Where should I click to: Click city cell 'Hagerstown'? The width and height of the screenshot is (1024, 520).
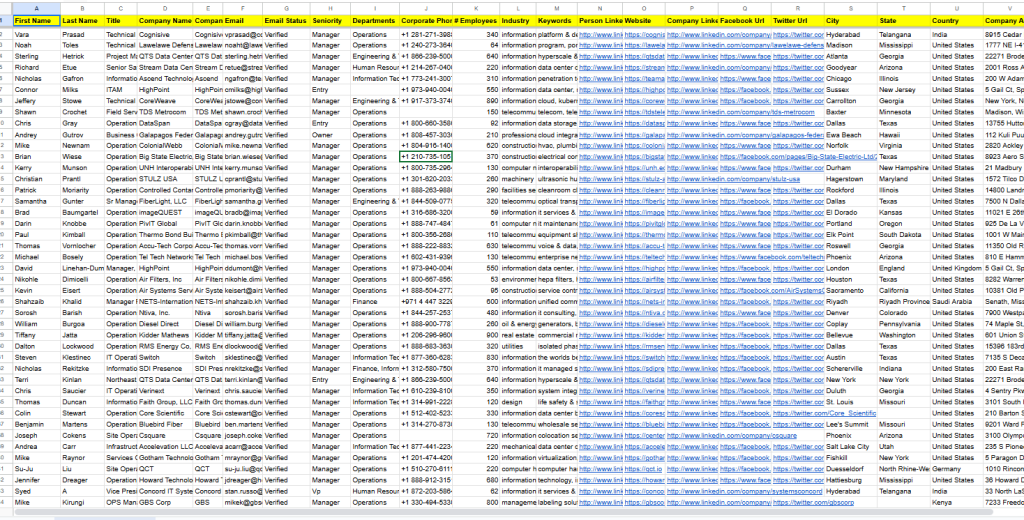click(850, 179)
